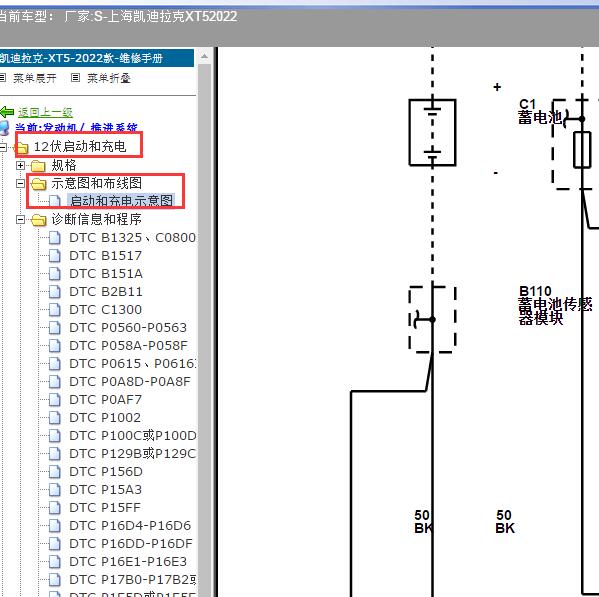Screen dimensions: 599x597
Task: Click document icon for DTC P0615、P0616
Action: tap(55, 364)
